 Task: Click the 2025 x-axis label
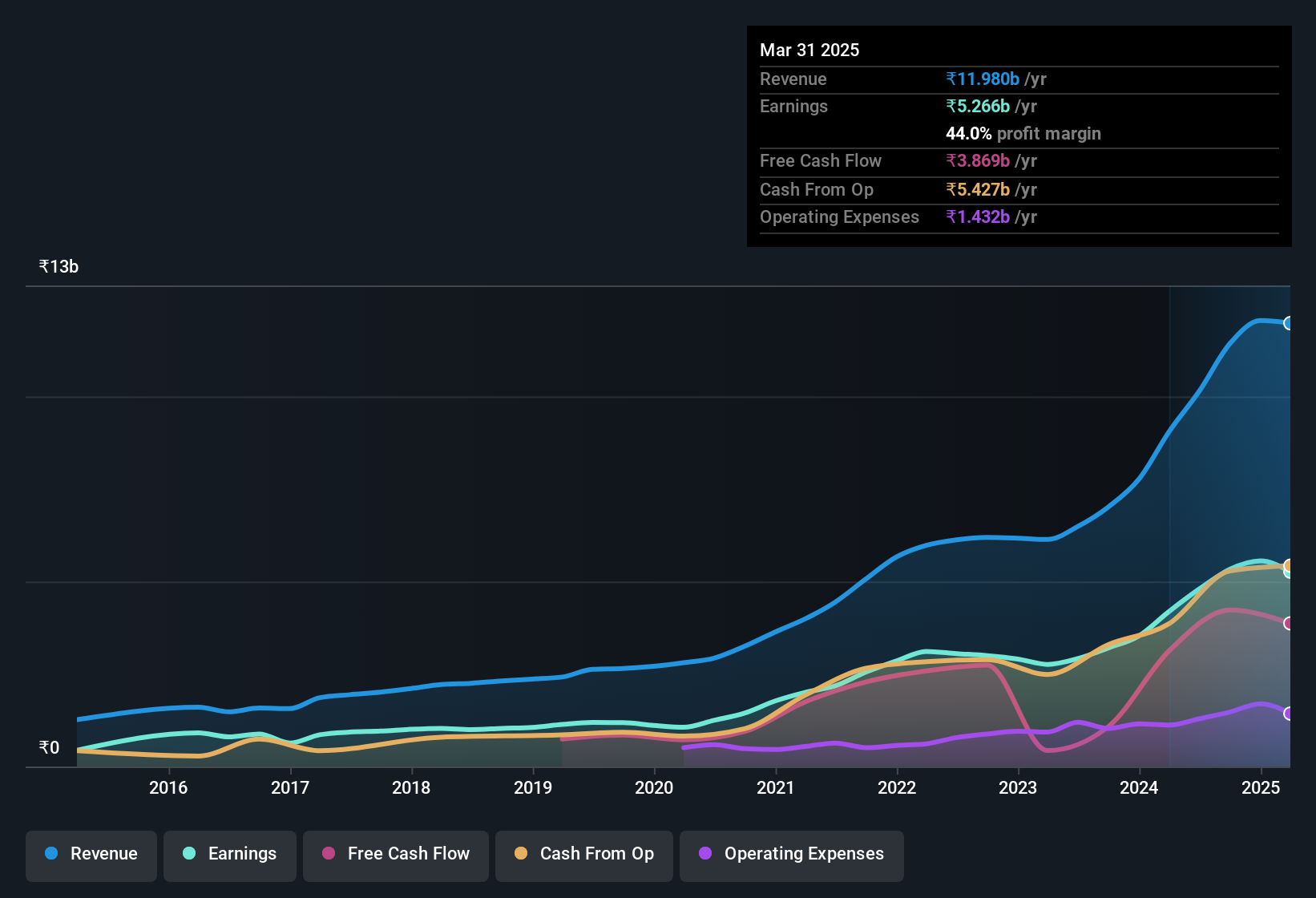(x=1261, y=787)
